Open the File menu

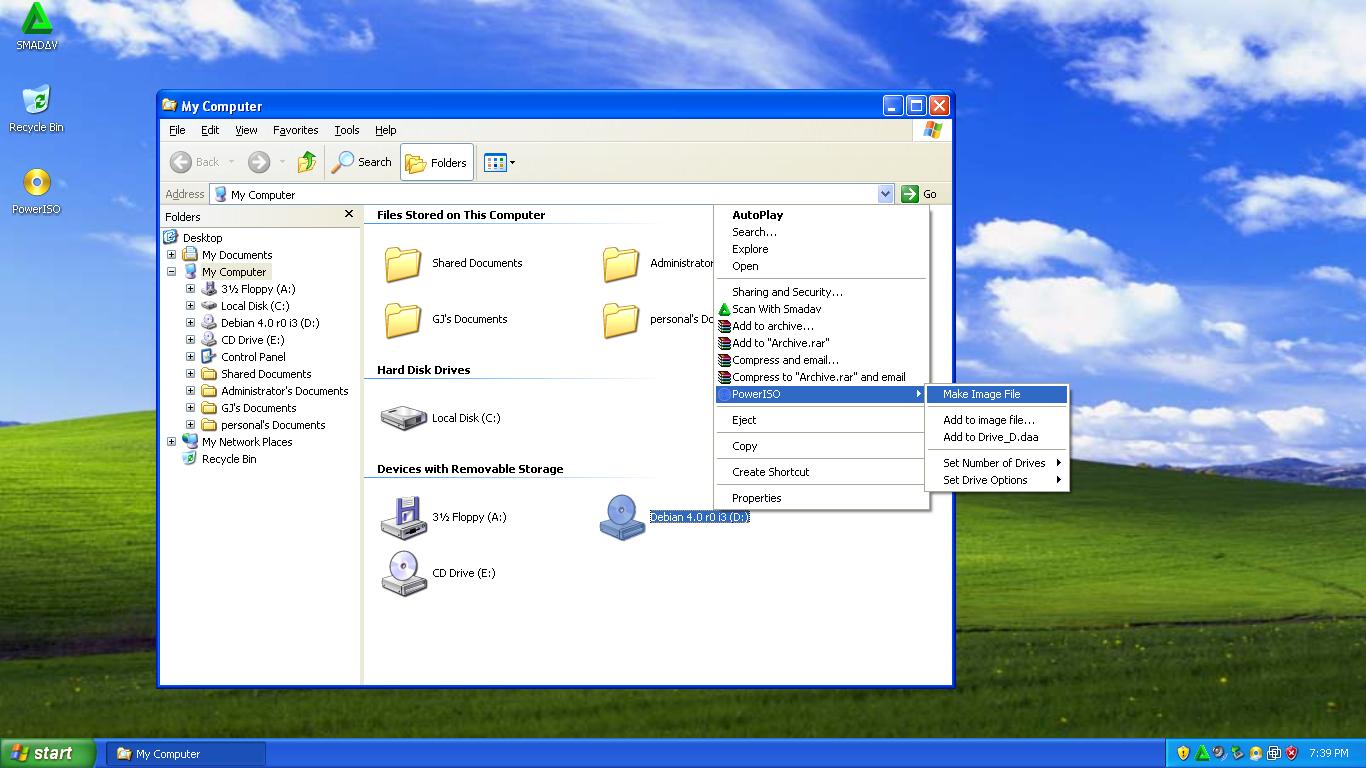pyautogui.click(x=177, y=130)
